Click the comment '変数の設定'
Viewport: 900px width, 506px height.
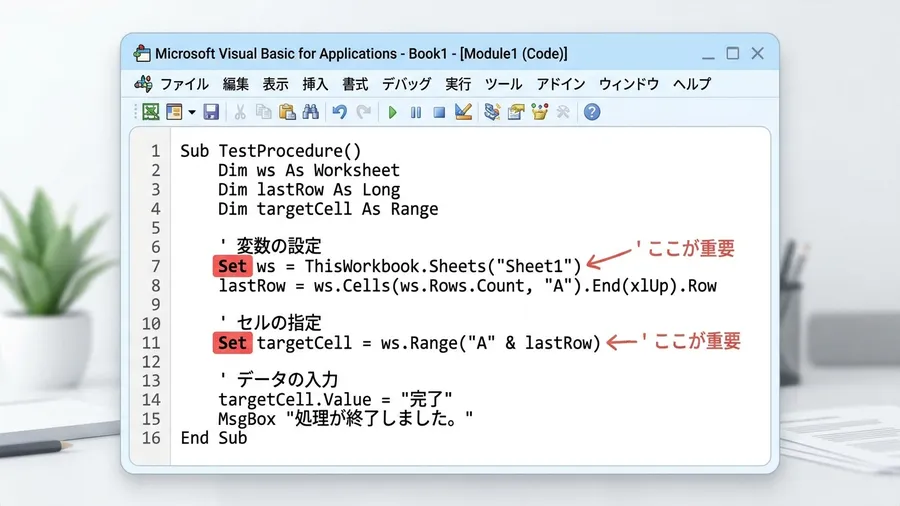(279, 247)
